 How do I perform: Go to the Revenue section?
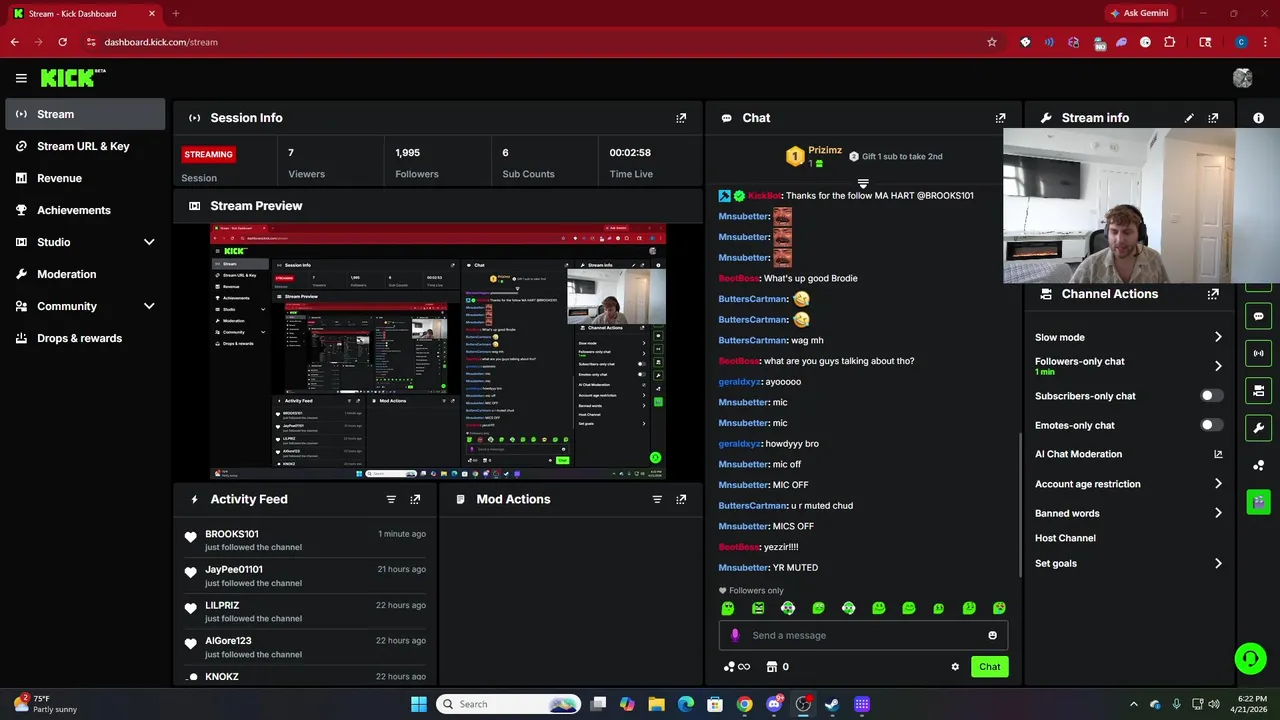click(85, 178)
